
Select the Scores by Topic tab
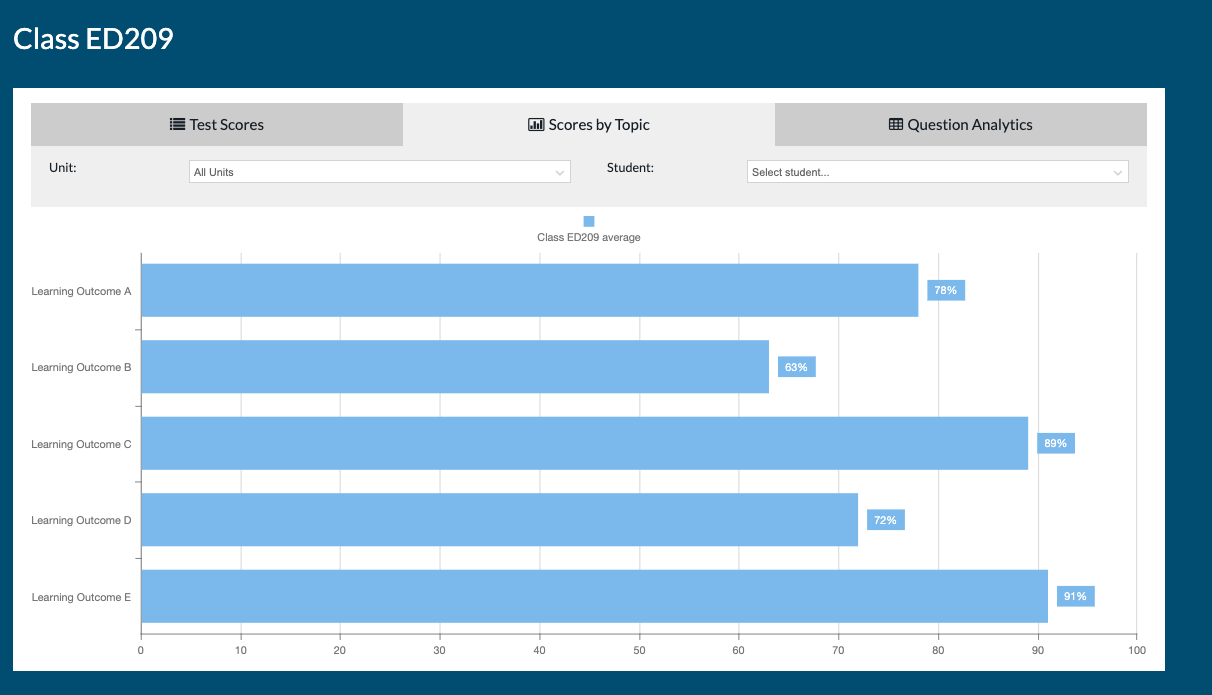(x=589, y=125)
